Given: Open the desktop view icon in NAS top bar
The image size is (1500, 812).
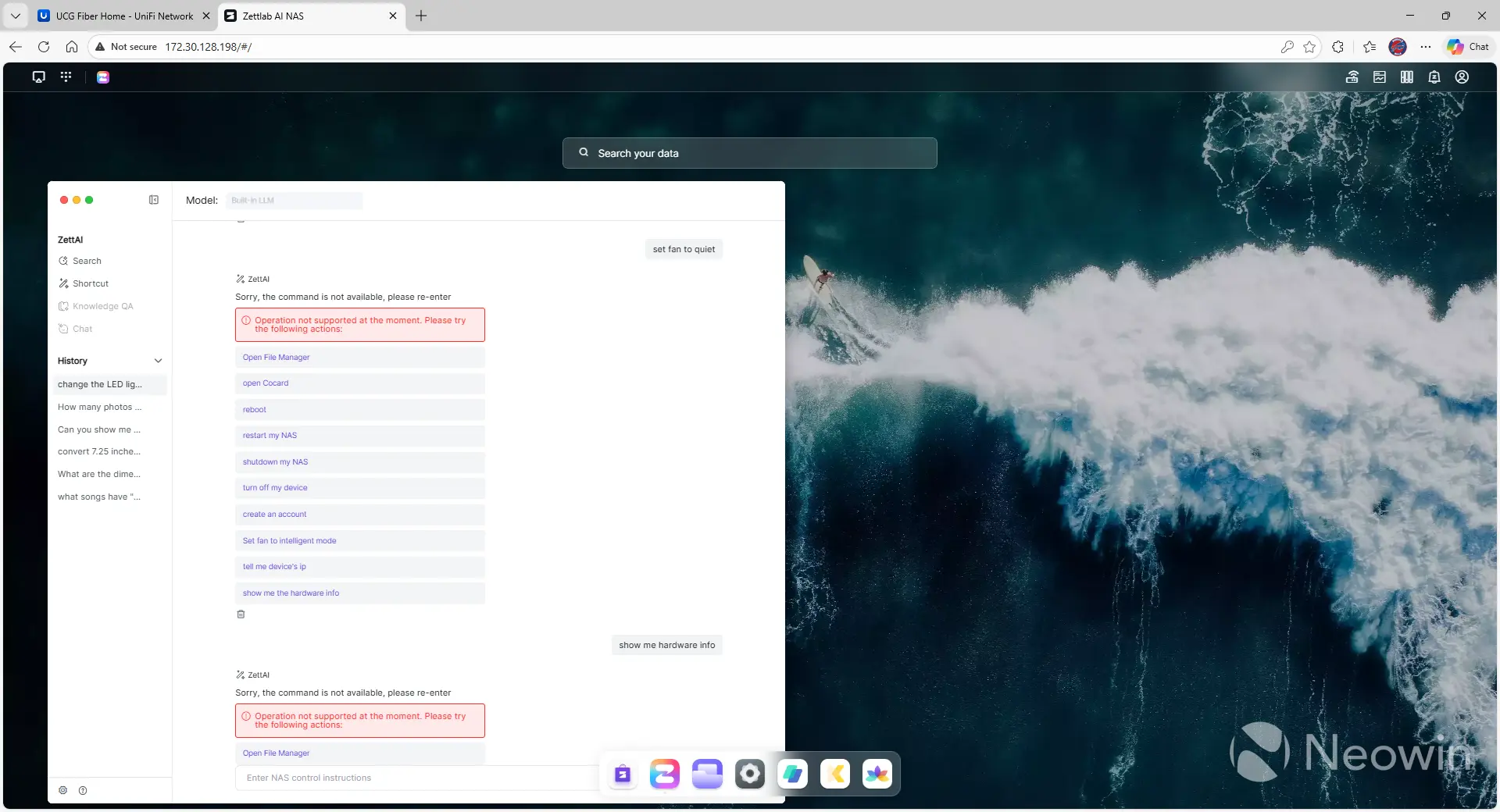Looking at the screenshot, I should coord(38,77).
